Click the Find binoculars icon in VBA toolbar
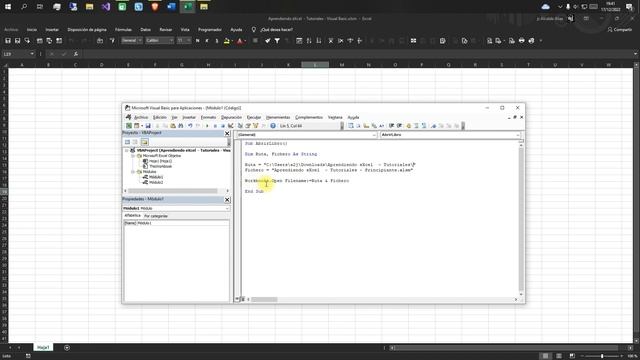This screenshot has height=360, width=640. (x=181, y=126)
